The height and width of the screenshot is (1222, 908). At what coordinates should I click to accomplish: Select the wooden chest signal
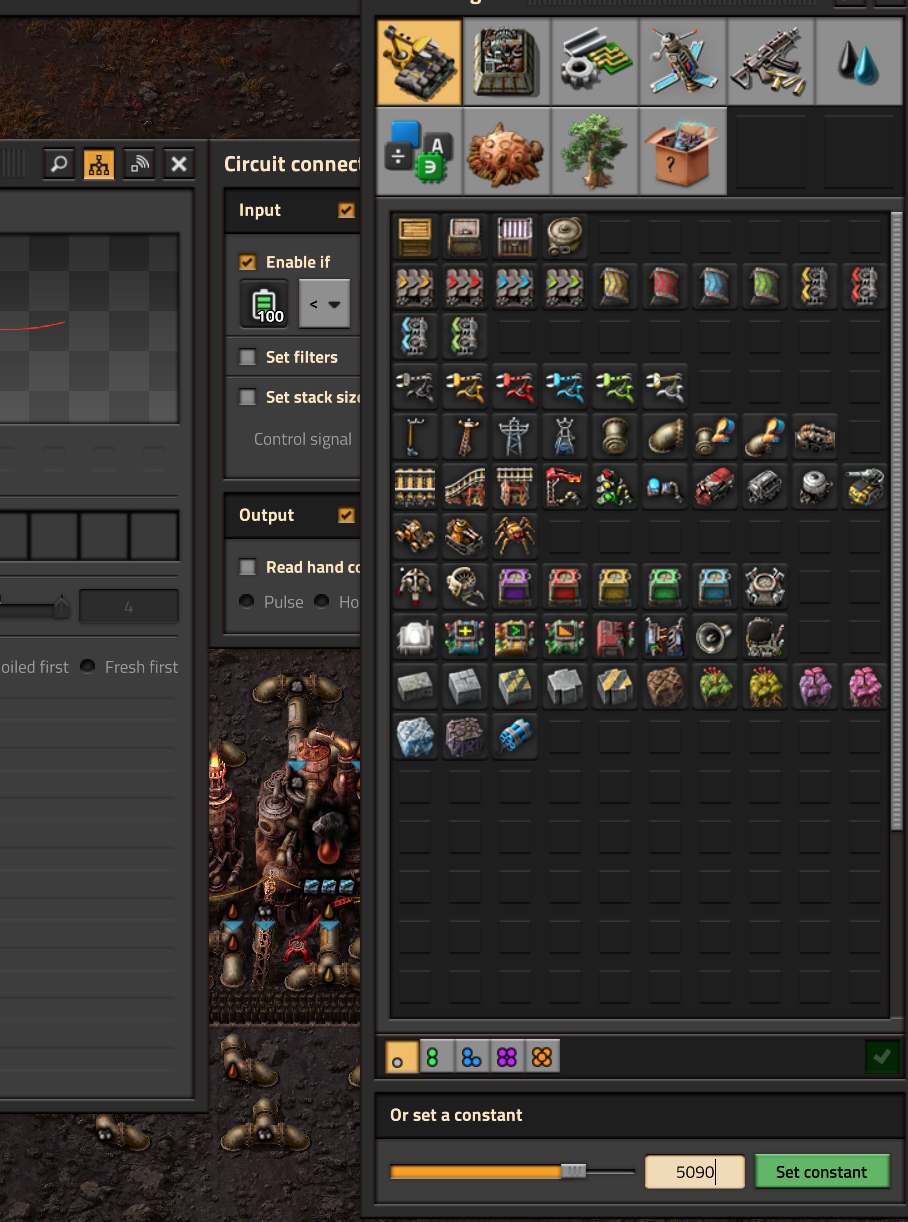pyautogui.click(x=415, y=237)
